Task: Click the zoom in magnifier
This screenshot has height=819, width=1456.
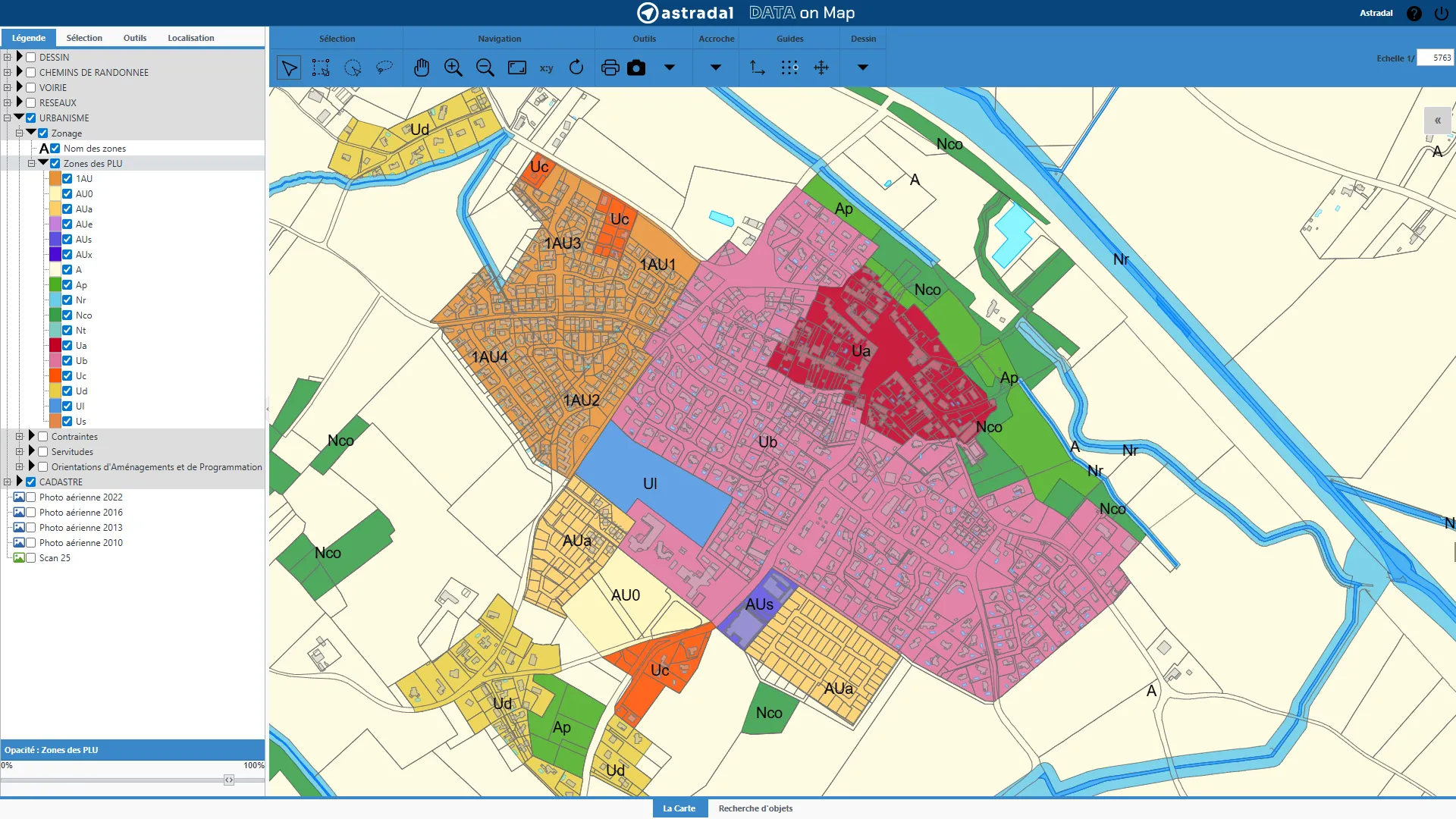Action: tap(453, 67)
